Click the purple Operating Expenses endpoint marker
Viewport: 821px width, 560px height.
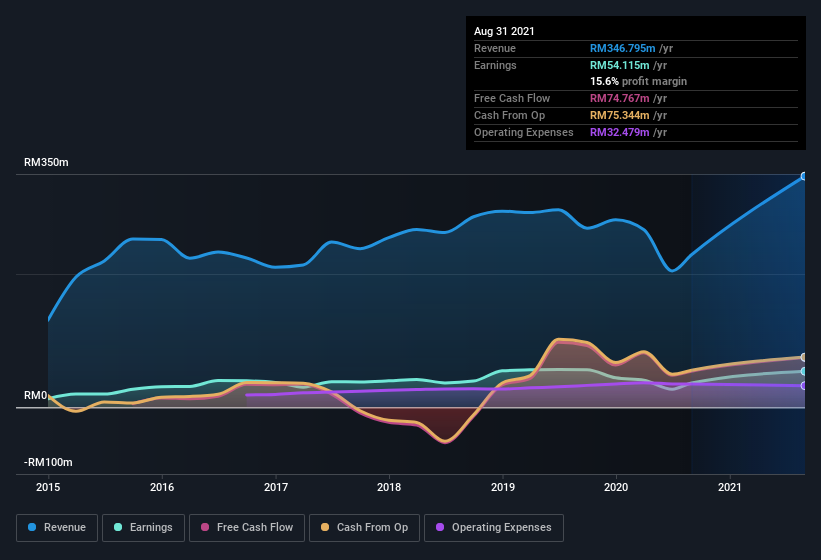point(803,385)
